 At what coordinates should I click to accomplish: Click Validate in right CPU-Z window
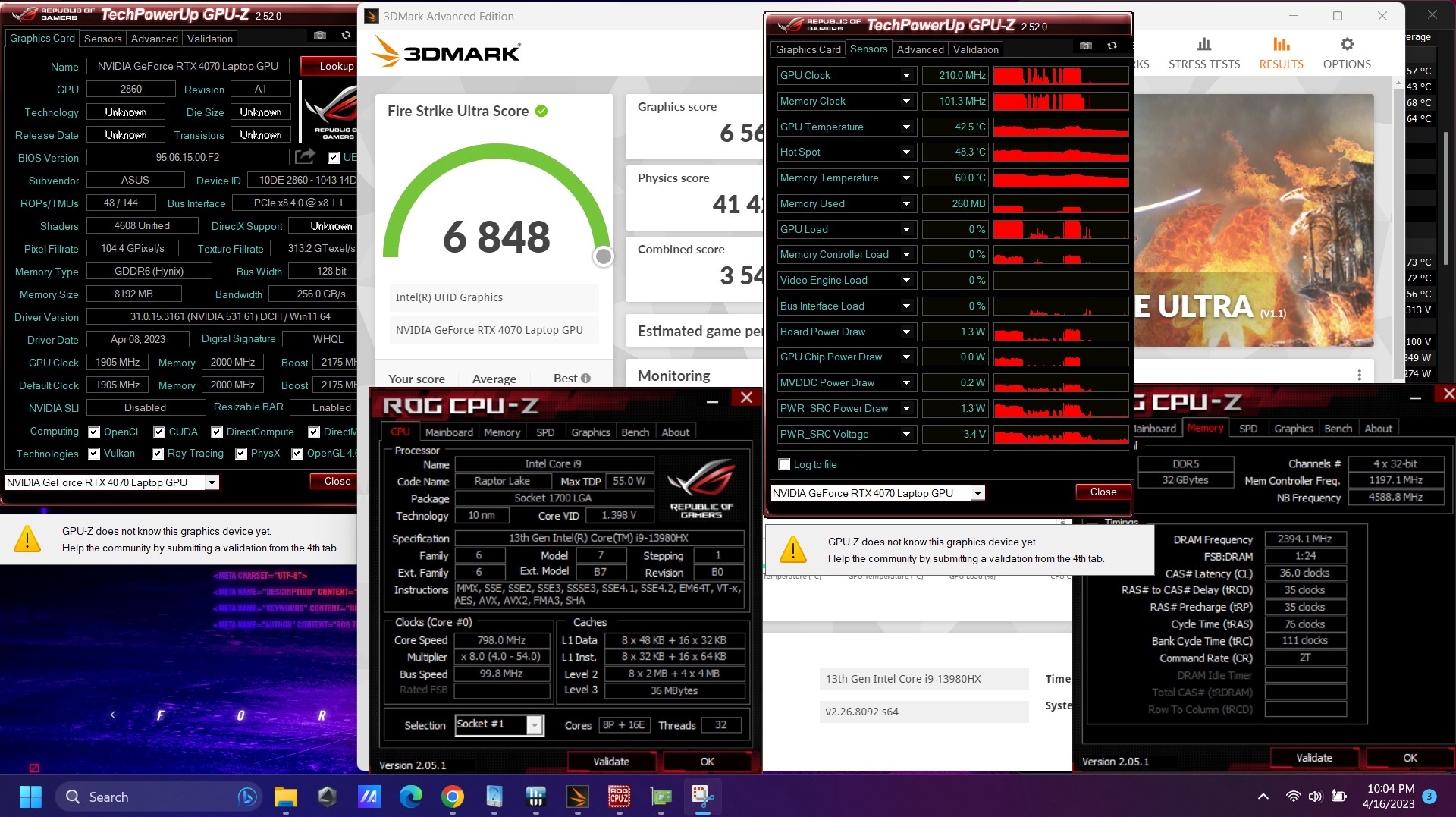[x=1314, y=757]
